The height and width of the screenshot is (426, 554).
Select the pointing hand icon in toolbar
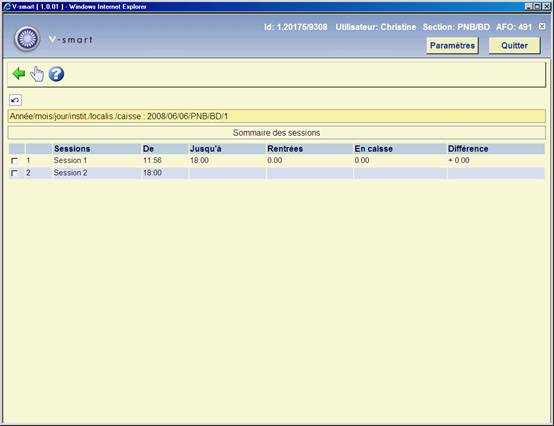click(x=37, y=74)
